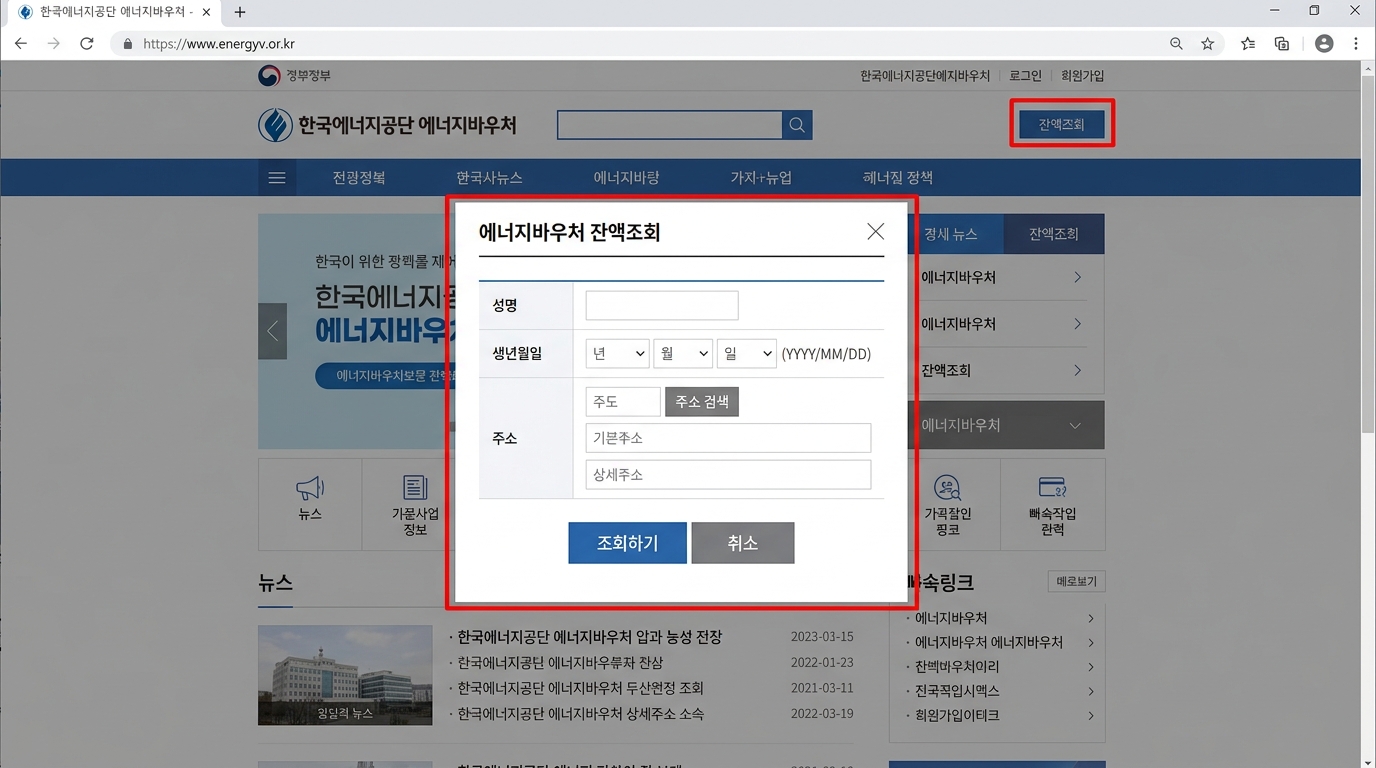Viewport: 1376px width, 768px height.
Task: Click the address bar URL
Action: pyautogui.click(x=219, y=44)
